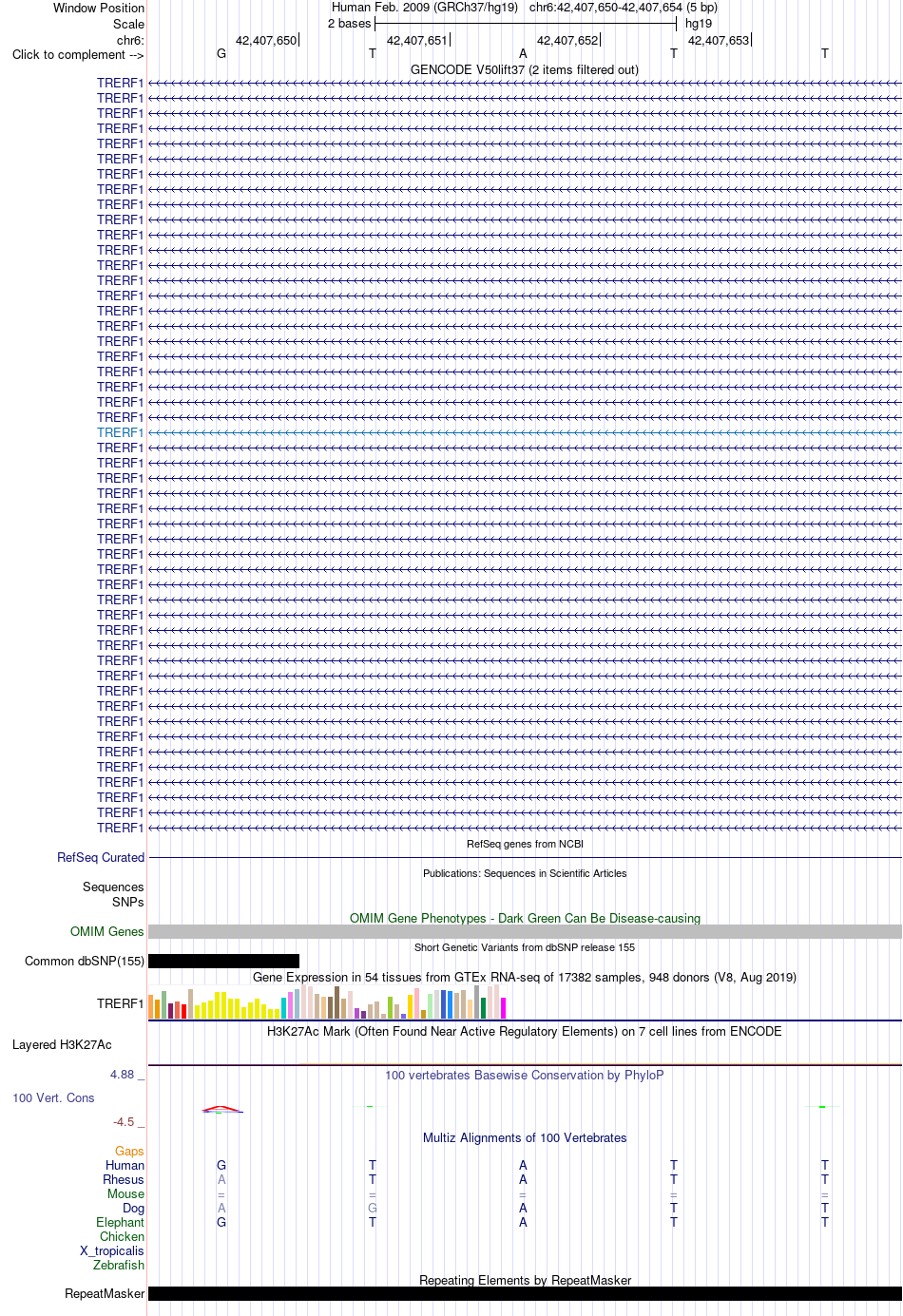Image resolution: width=903 pixels, height=1316 pixels.
Task: Click the Sequences track label
Action: [x=113, y=887]
